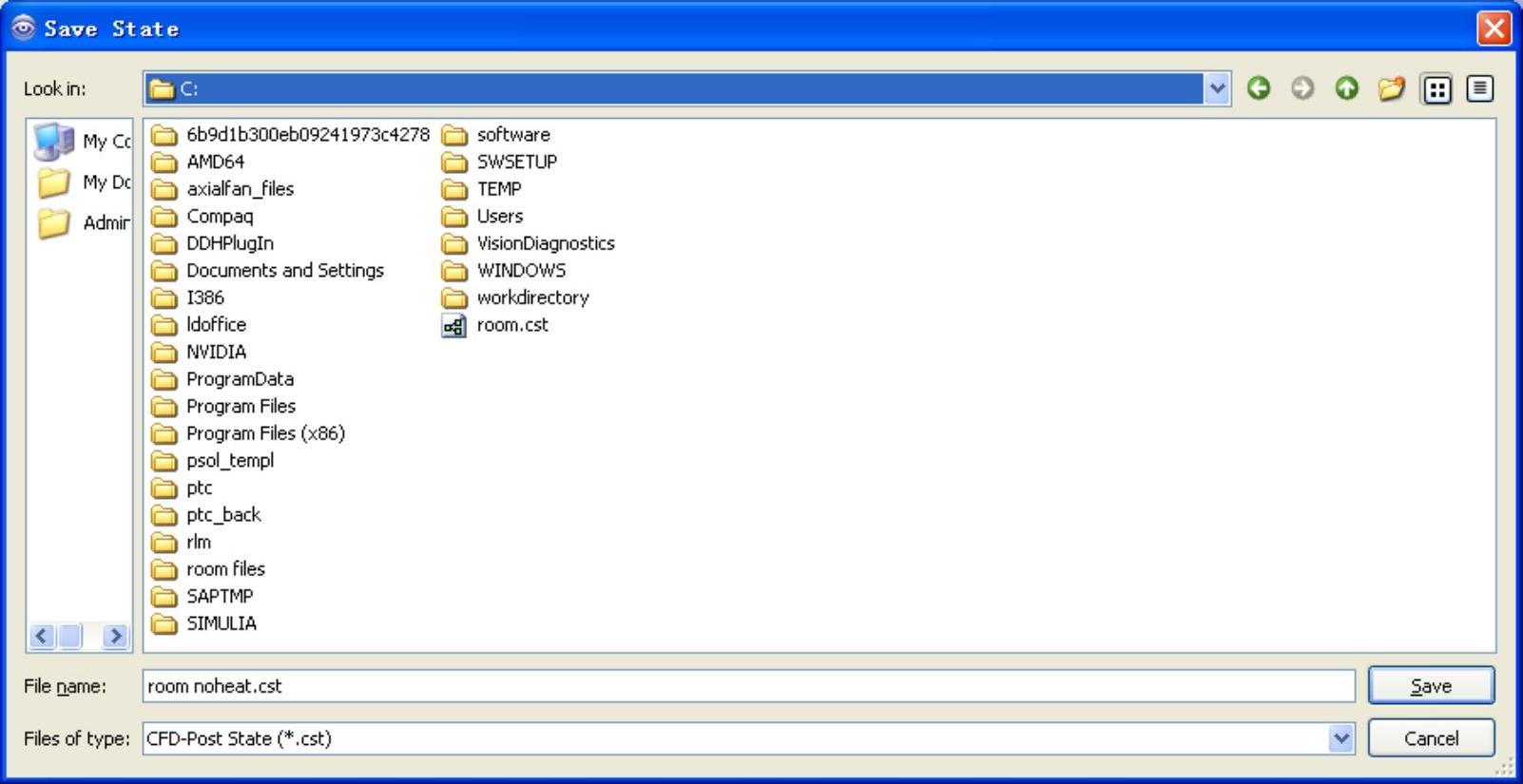Select the SAPTMP folder icon

[x=164, y=597]
